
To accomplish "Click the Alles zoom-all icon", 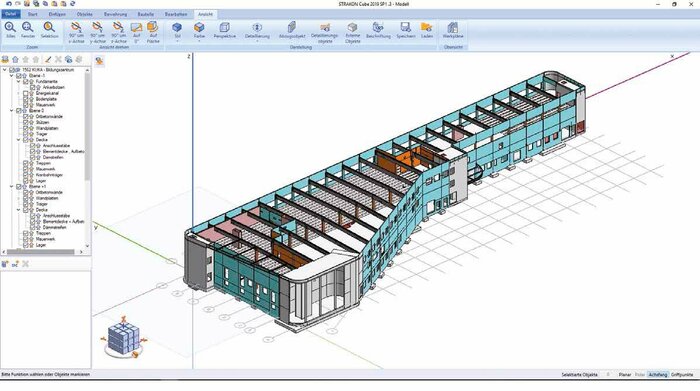I will pos(10,27).
